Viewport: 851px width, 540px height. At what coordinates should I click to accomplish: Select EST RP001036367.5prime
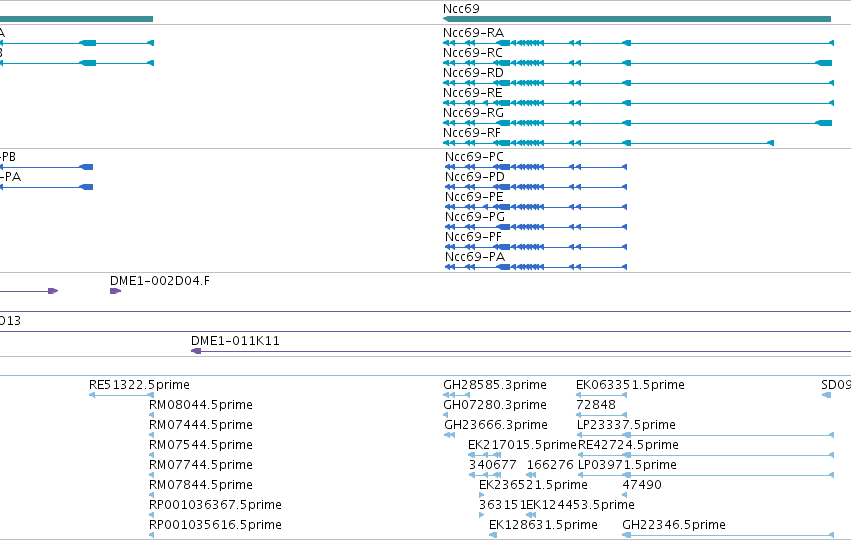[215, 505]
